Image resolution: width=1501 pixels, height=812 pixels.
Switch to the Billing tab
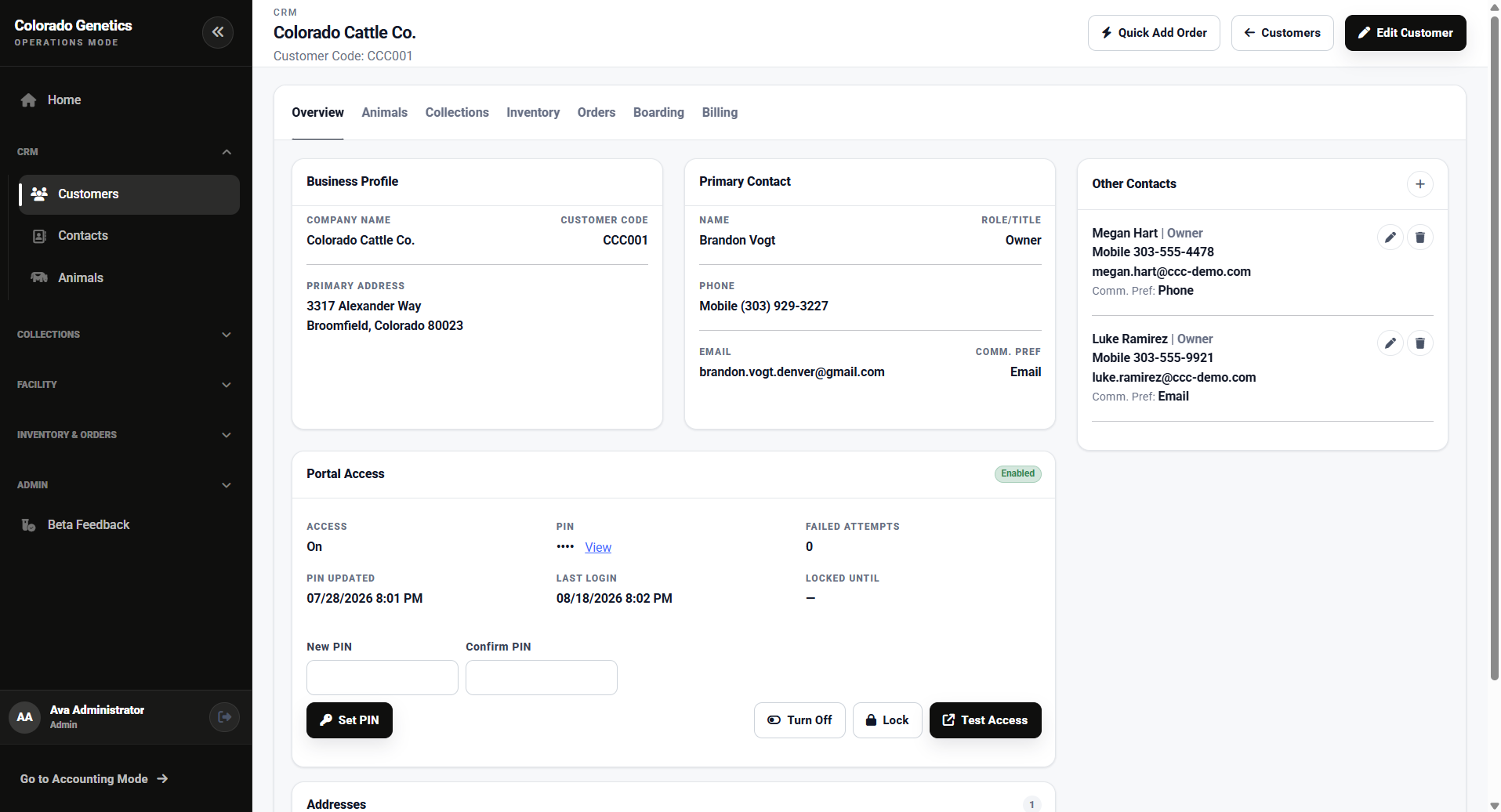720,113
